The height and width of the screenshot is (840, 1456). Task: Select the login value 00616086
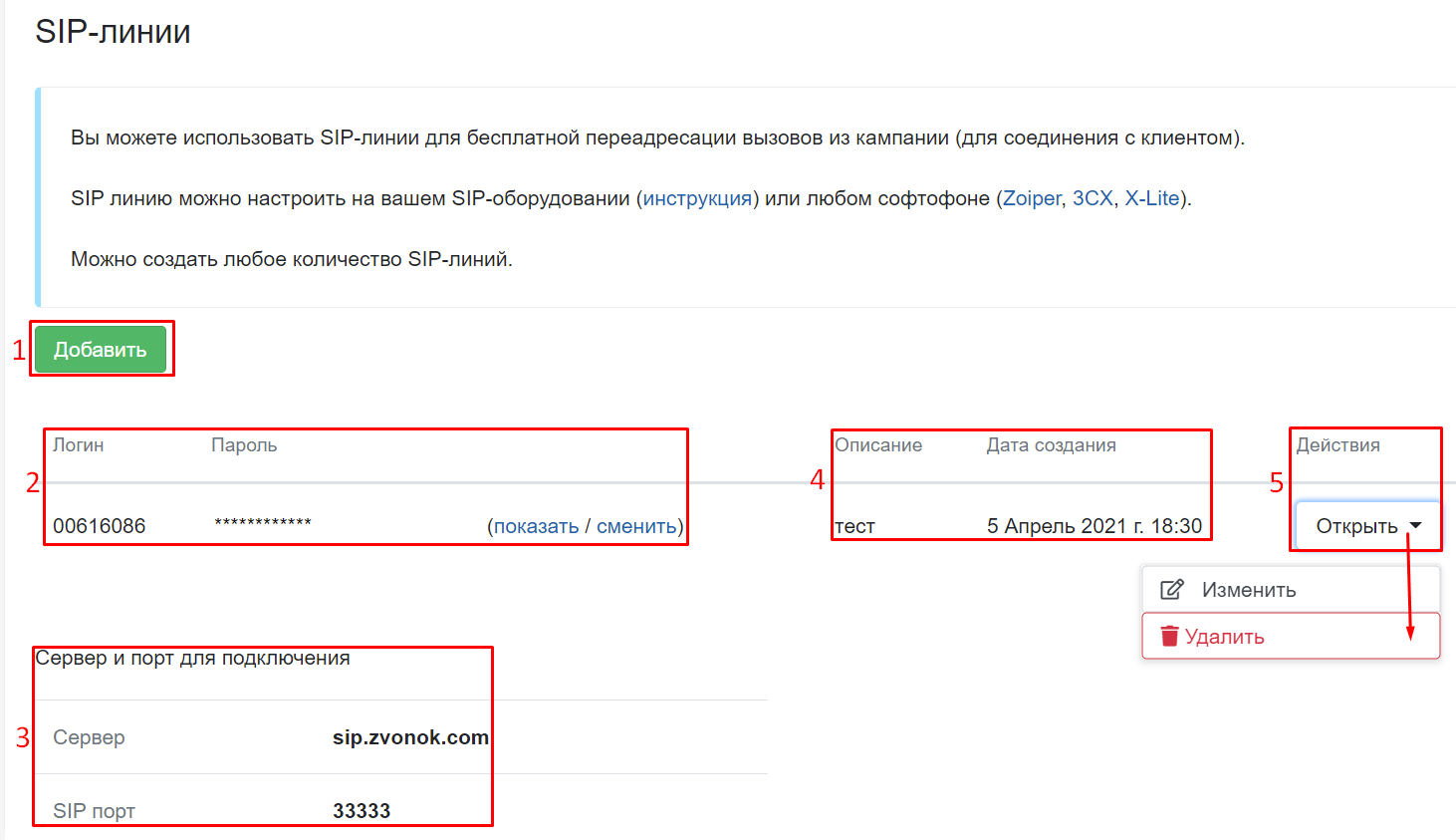(99, 526)
